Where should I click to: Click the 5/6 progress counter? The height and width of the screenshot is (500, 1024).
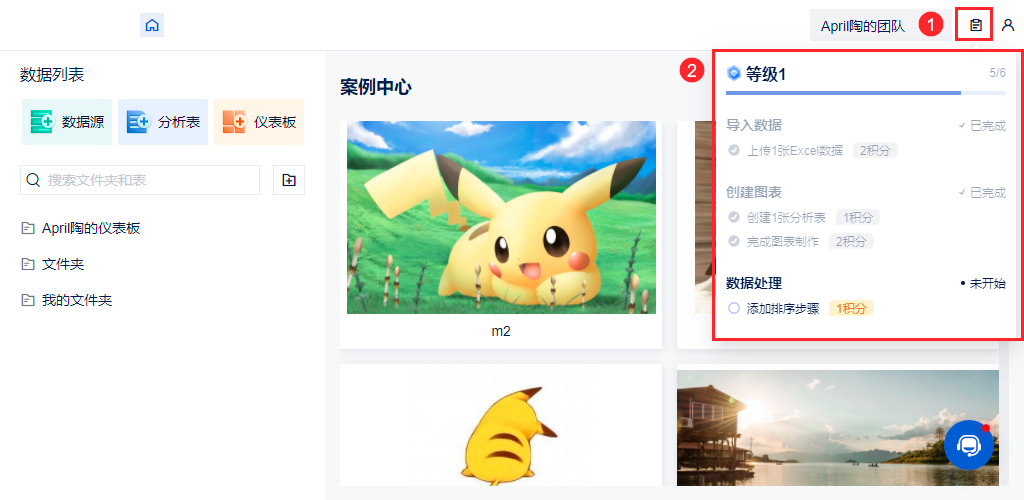coord(997,73)
